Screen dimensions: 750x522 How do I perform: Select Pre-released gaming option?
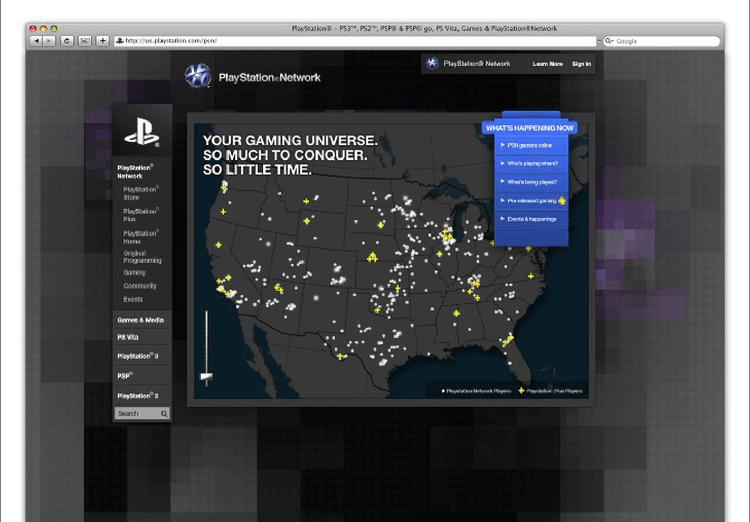coord(531,200)
